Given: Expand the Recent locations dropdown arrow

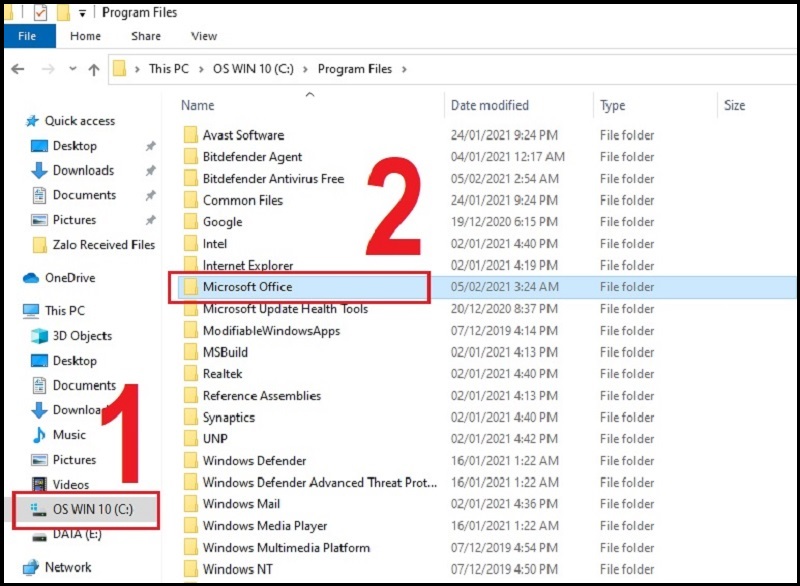Looking at the screenshot, I should [x=71, y=69].
